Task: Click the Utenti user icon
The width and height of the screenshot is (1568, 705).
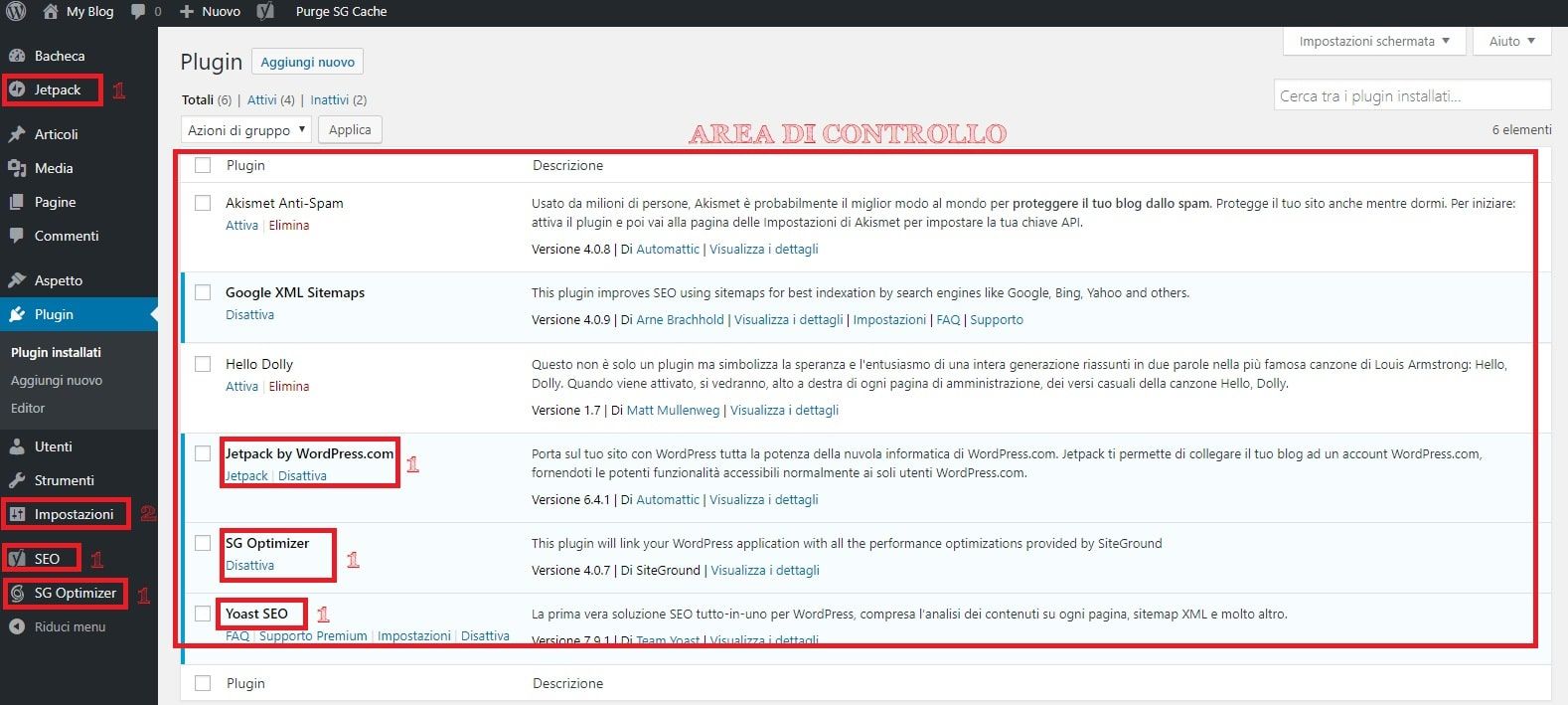Action: 17,446
